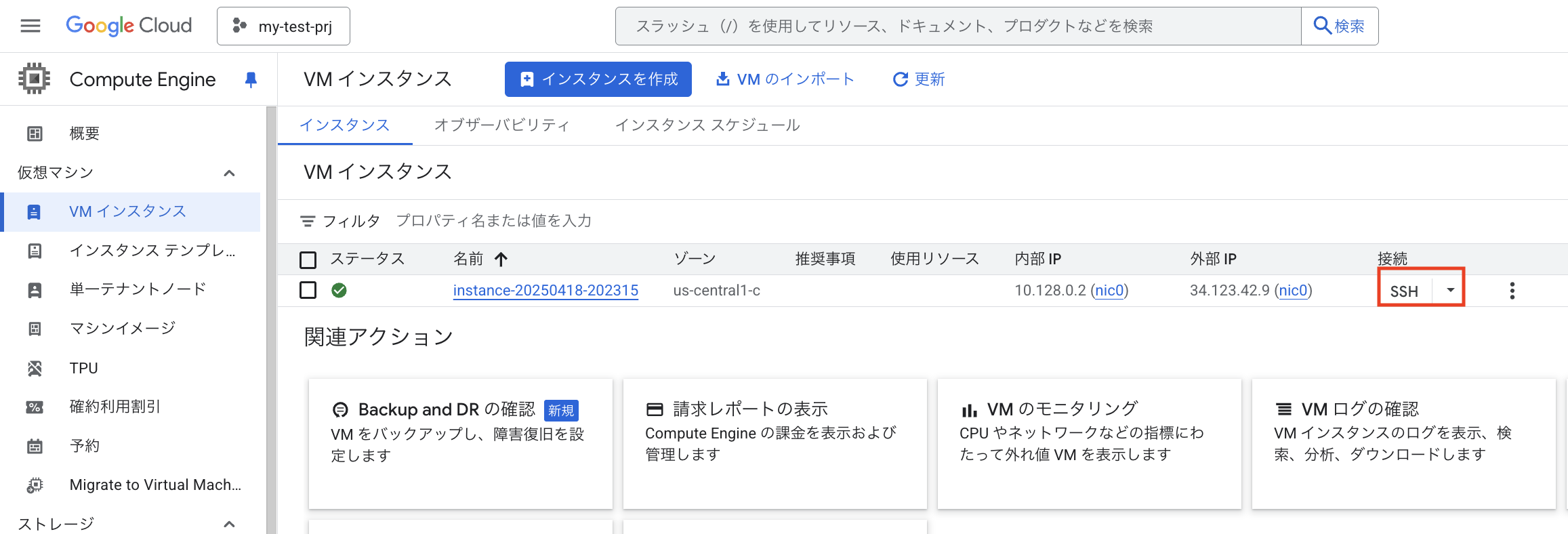Click the 確約利用割引 percent icon
This screenshot has width=1568, height=534.
[x=35, y=407]
